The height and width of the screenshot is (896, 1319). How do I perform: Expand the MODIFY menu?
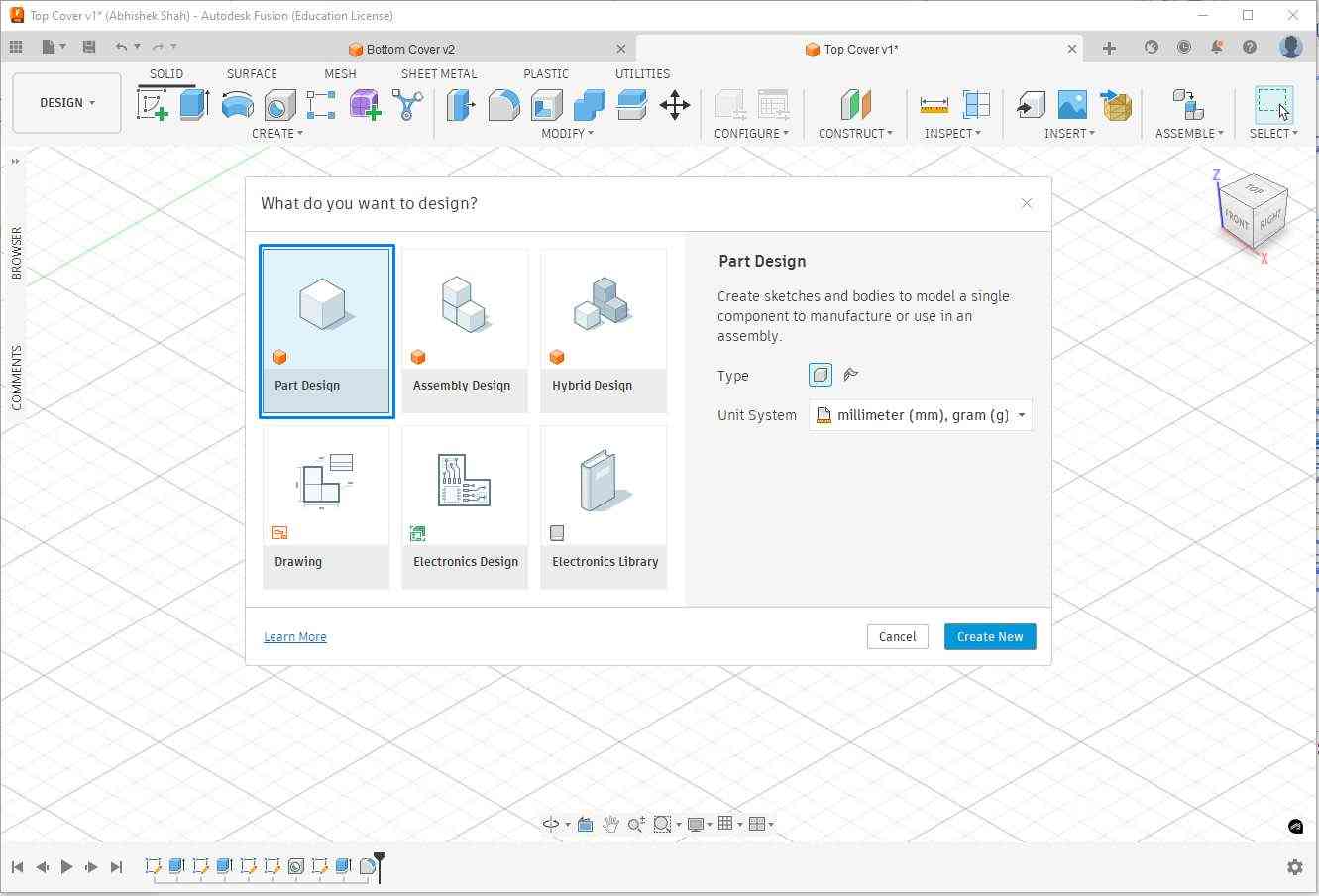click(x=568, y=133)
